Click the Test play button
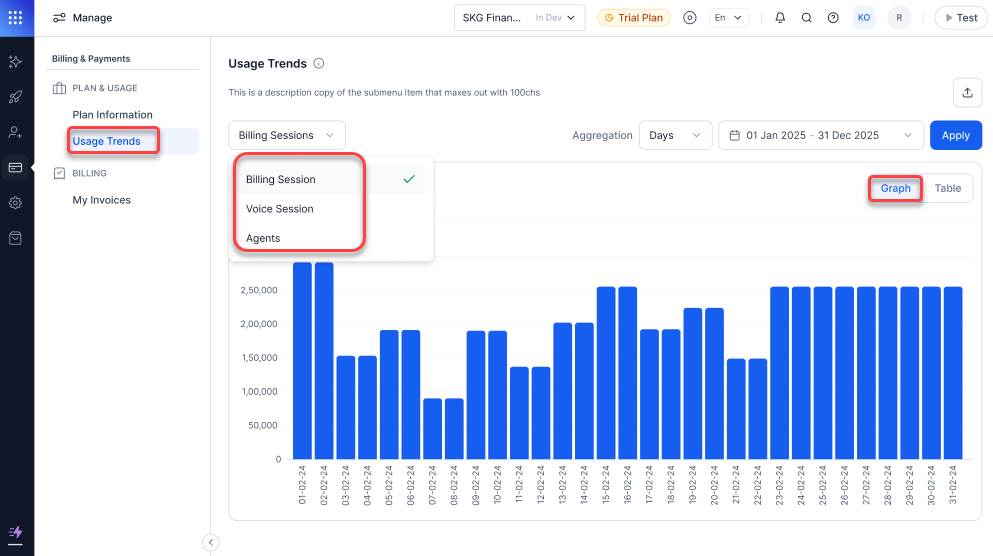This screenshot has height=556, width=993. [x=959, y=18]
